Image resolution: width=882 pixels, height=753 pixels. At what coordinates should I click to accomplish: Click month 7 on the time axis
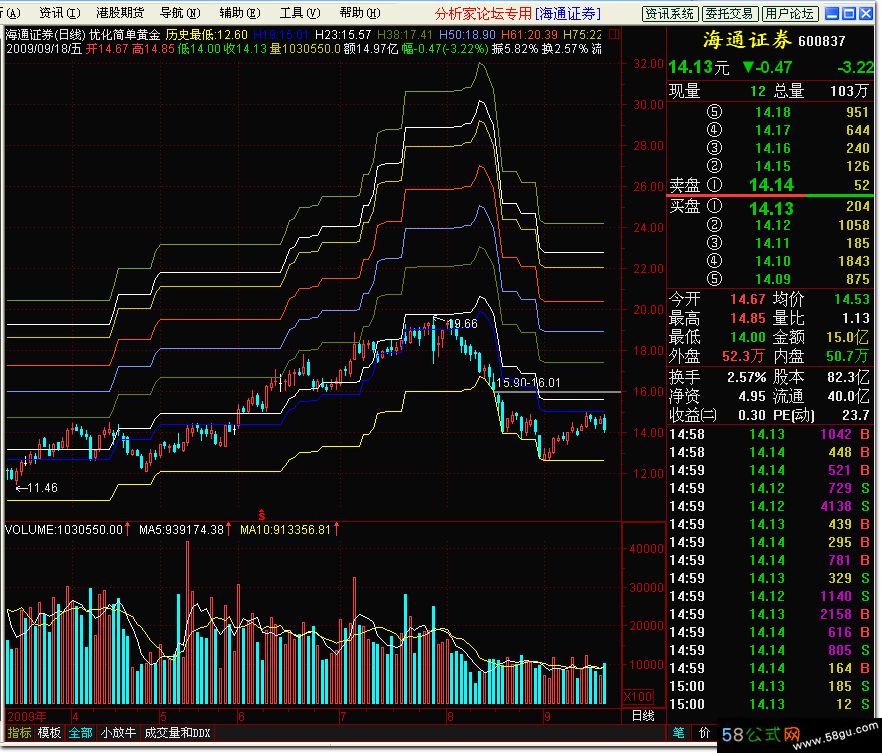click(x=342, y=717)
